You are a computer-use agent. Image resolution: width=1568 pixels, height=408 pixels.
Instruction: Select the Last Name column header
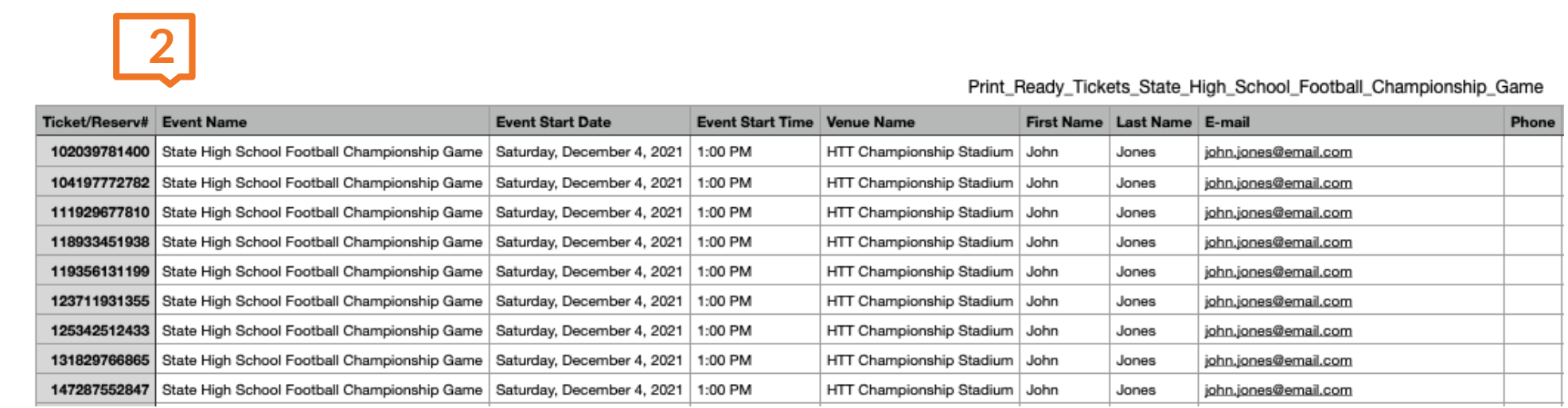[x=1153, y=122]
